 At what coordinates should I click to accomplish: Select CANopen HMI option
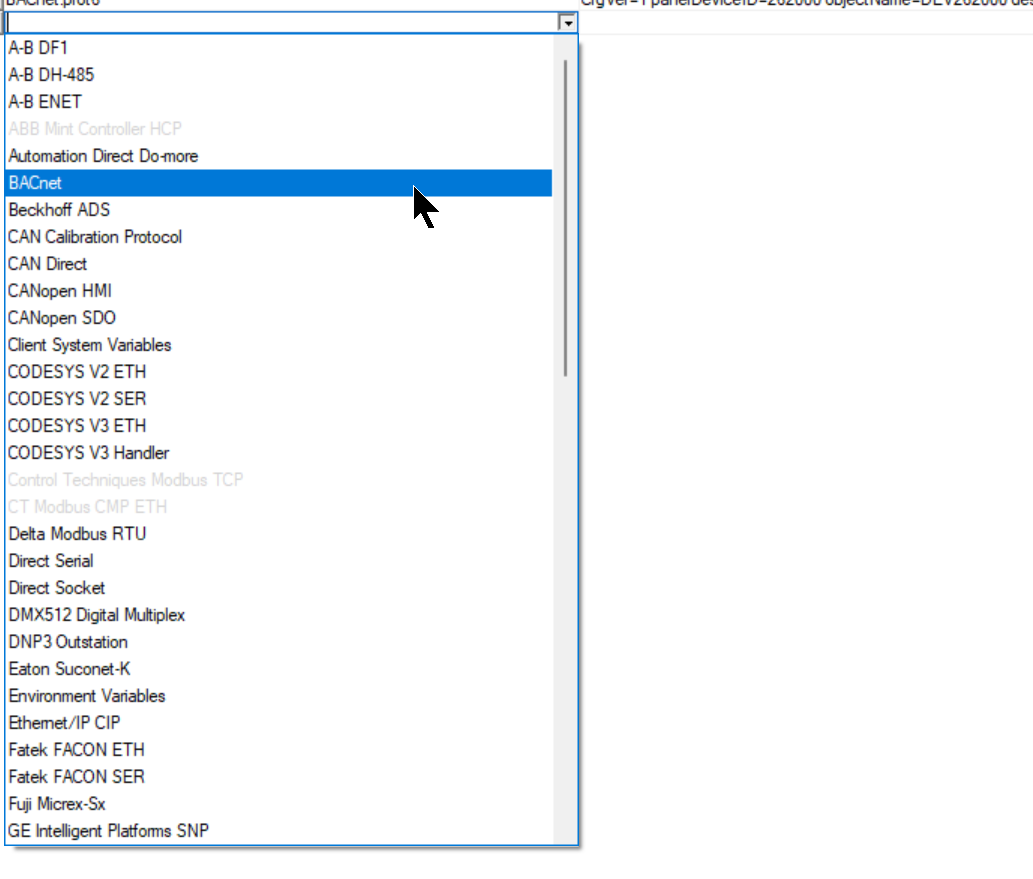pyautogui.click(x=279, y=291)
